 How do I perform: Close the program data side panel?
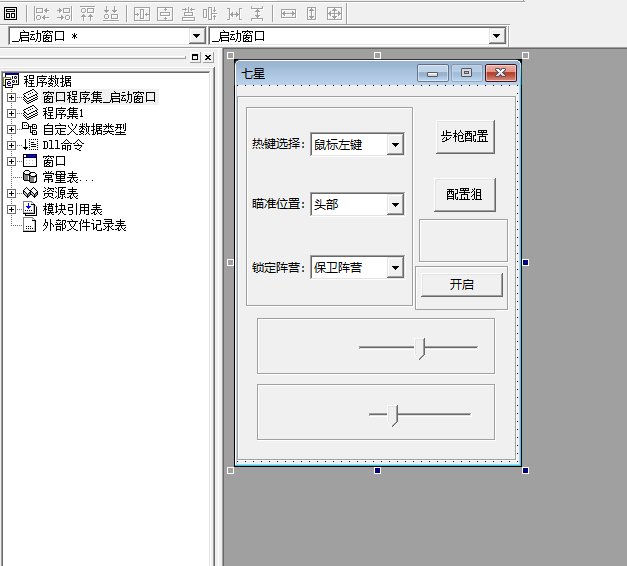pyautogui.click(x=208, y=58)
